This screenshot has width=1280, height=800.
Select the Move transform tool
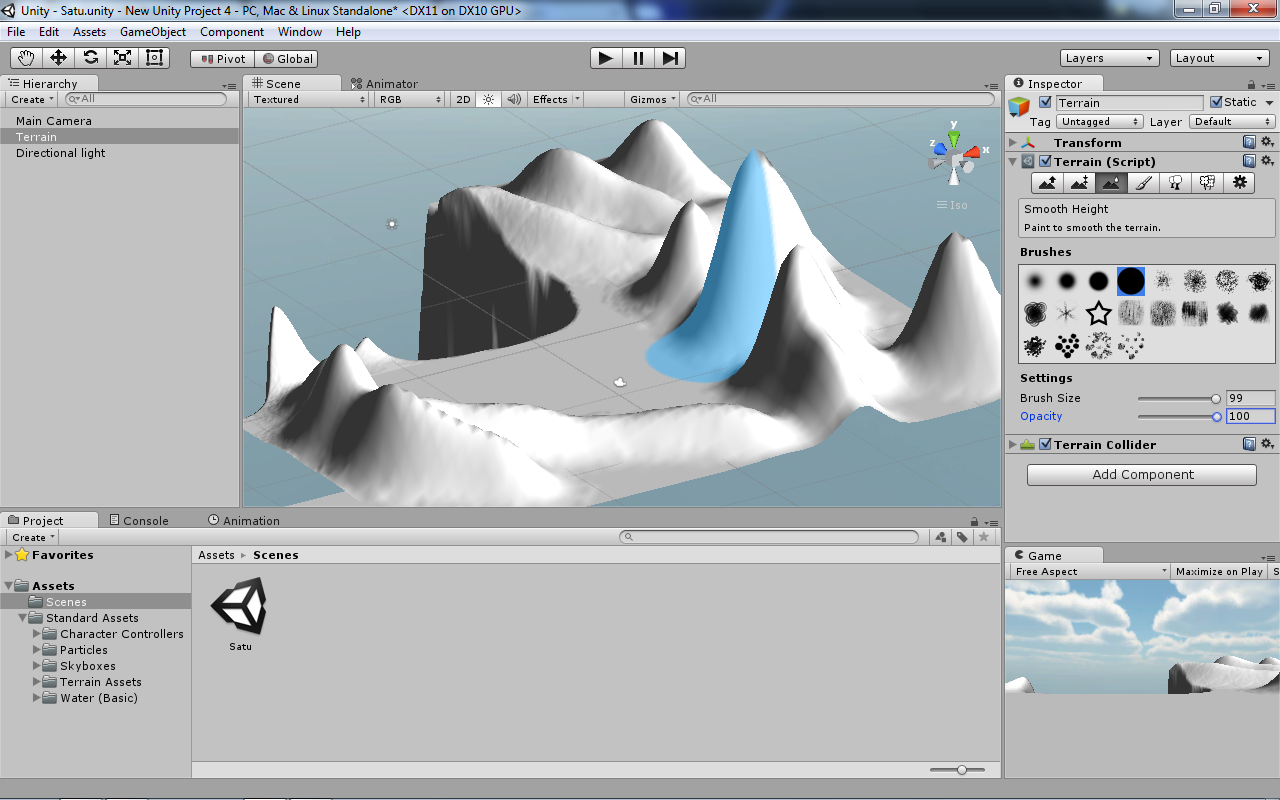(x=57, y=57)
